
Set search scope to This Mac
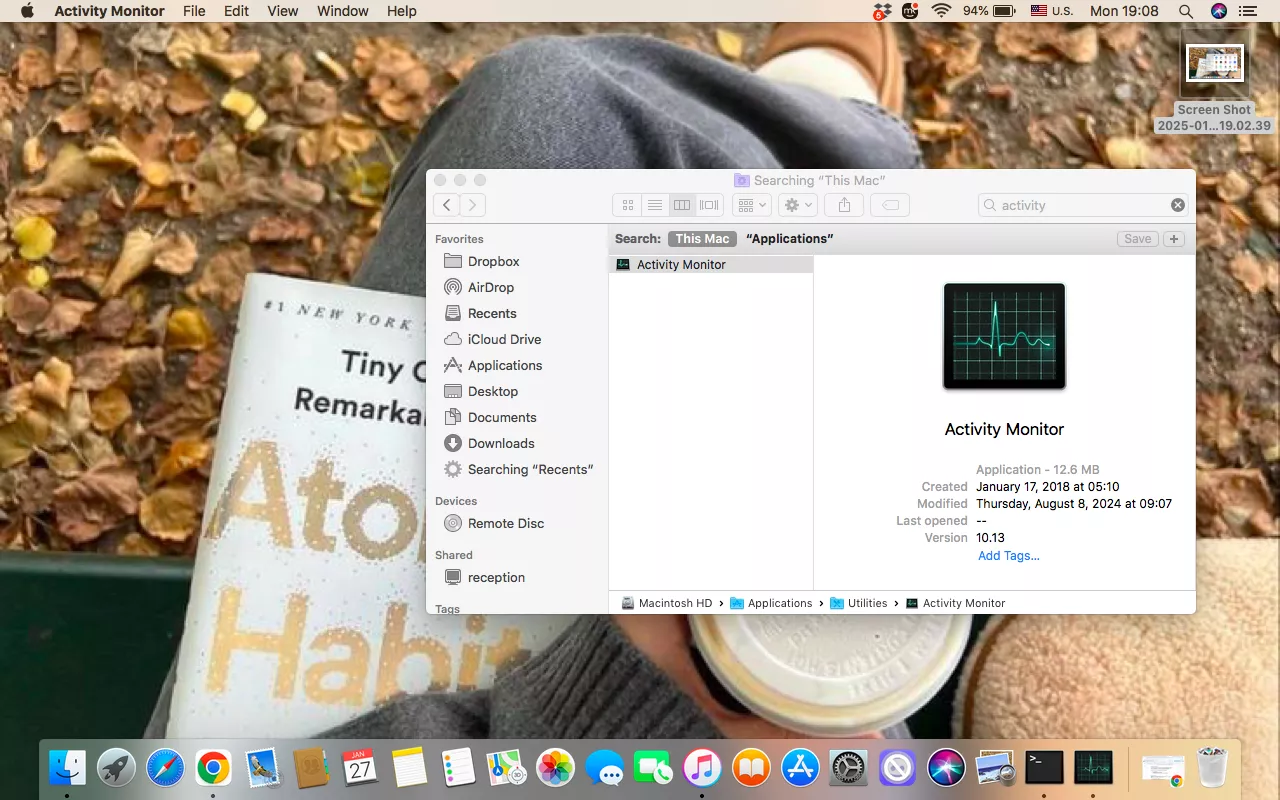(x=702, y=239)
